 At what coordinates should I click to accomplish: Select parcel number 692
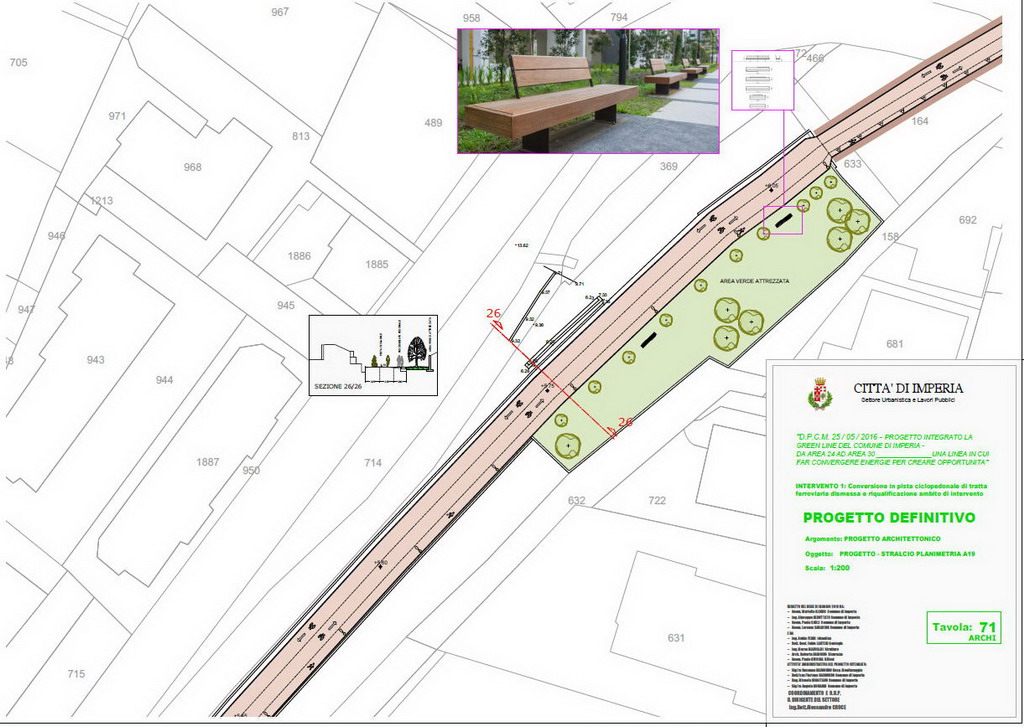point(967,220)
